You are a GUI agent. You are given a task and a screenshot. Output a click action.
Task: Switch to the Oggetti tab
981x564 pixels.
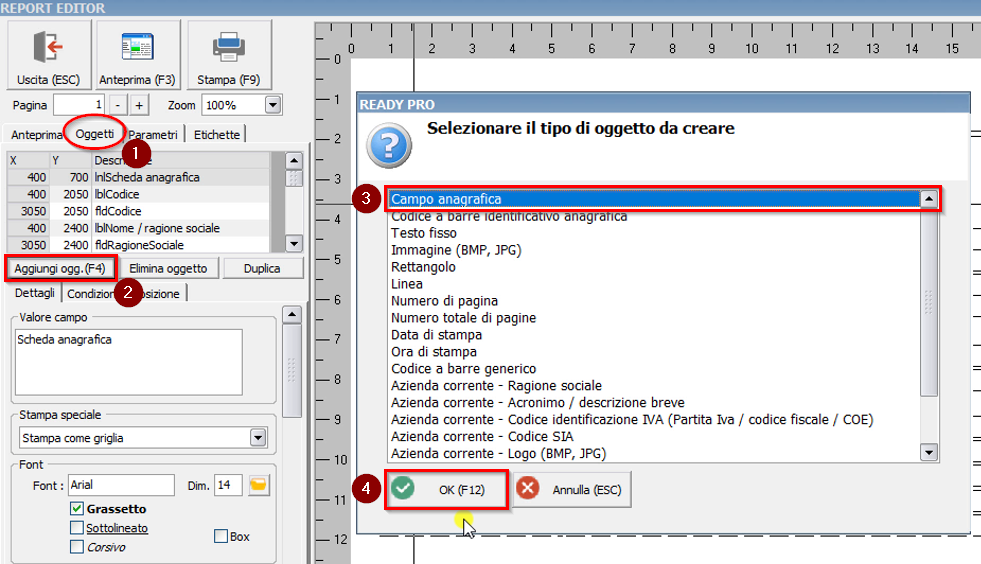click(95, 134)
